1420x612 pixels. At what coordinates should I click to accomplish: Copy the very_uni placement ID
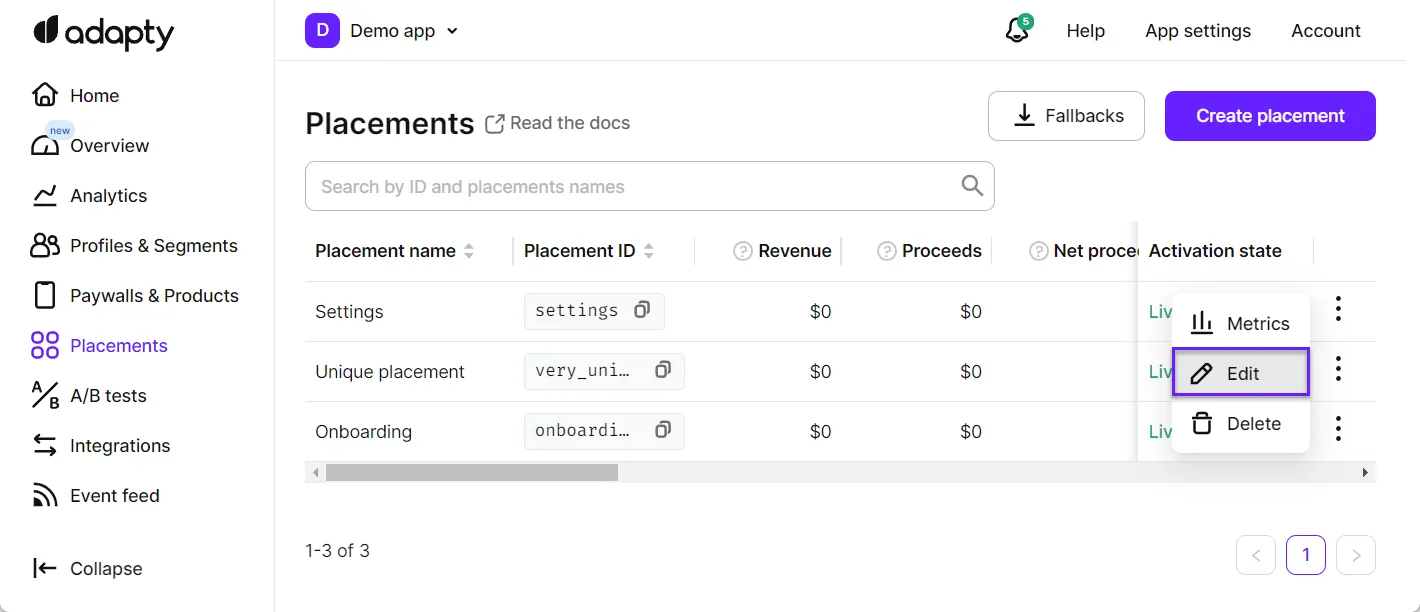coord(662,371)
